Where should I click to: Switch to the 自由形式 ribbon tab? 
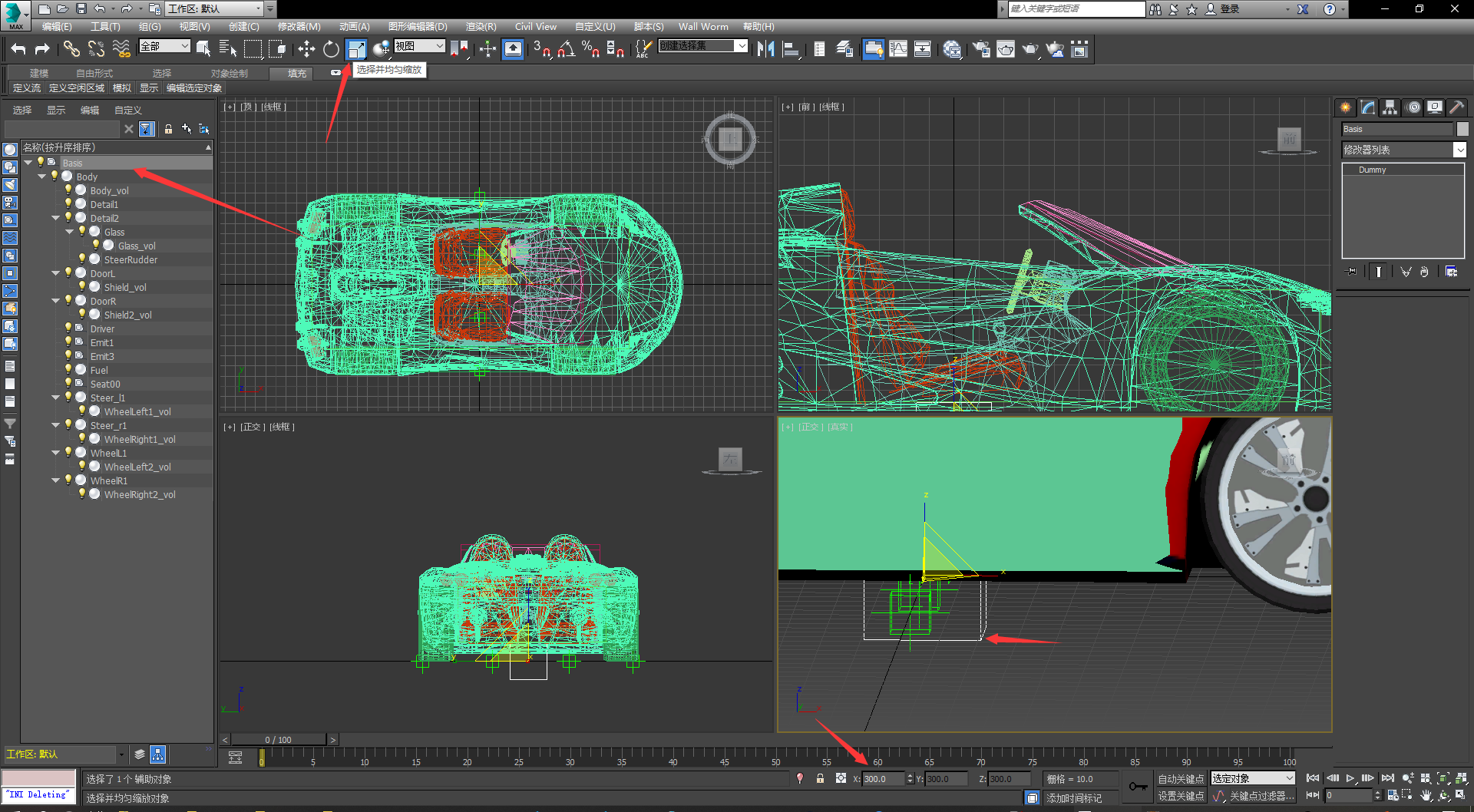tap(94, 74)
